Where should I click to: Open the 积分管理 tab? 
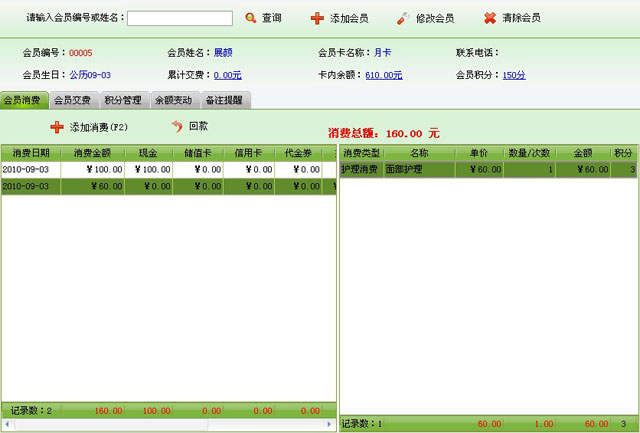click(x=123, y=100)
